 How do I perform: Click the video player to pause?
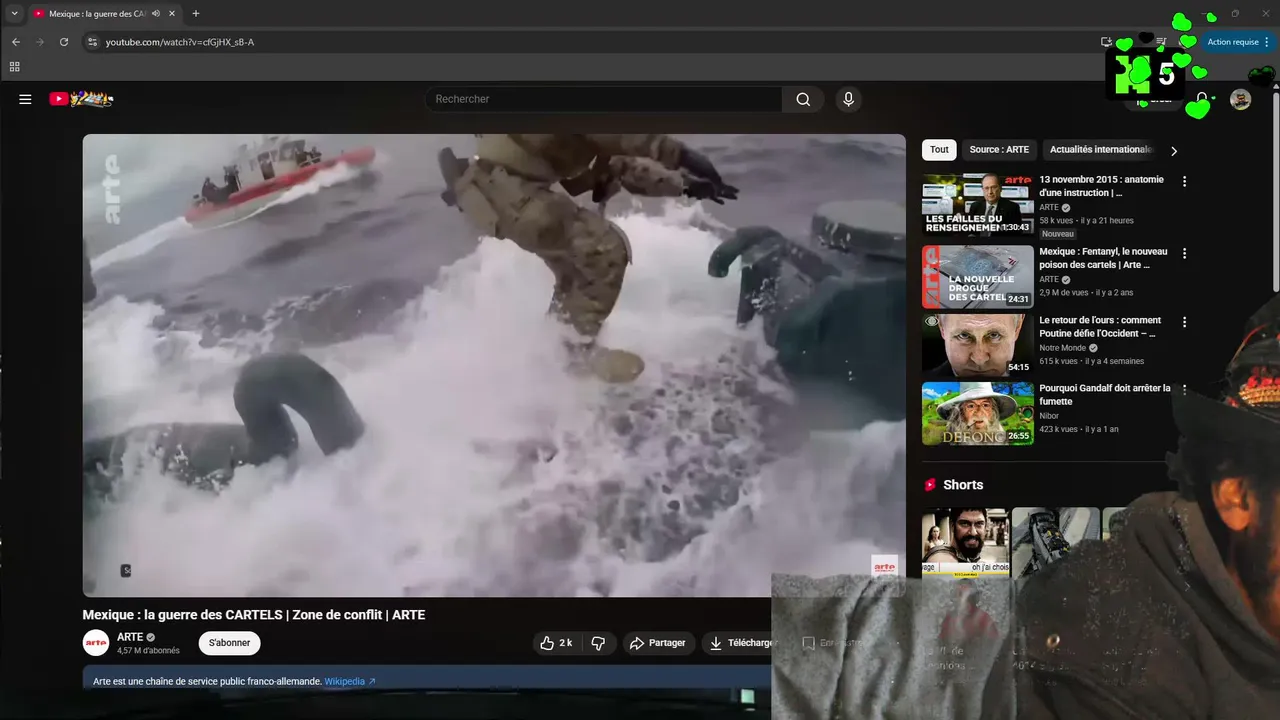coord(494,365)
